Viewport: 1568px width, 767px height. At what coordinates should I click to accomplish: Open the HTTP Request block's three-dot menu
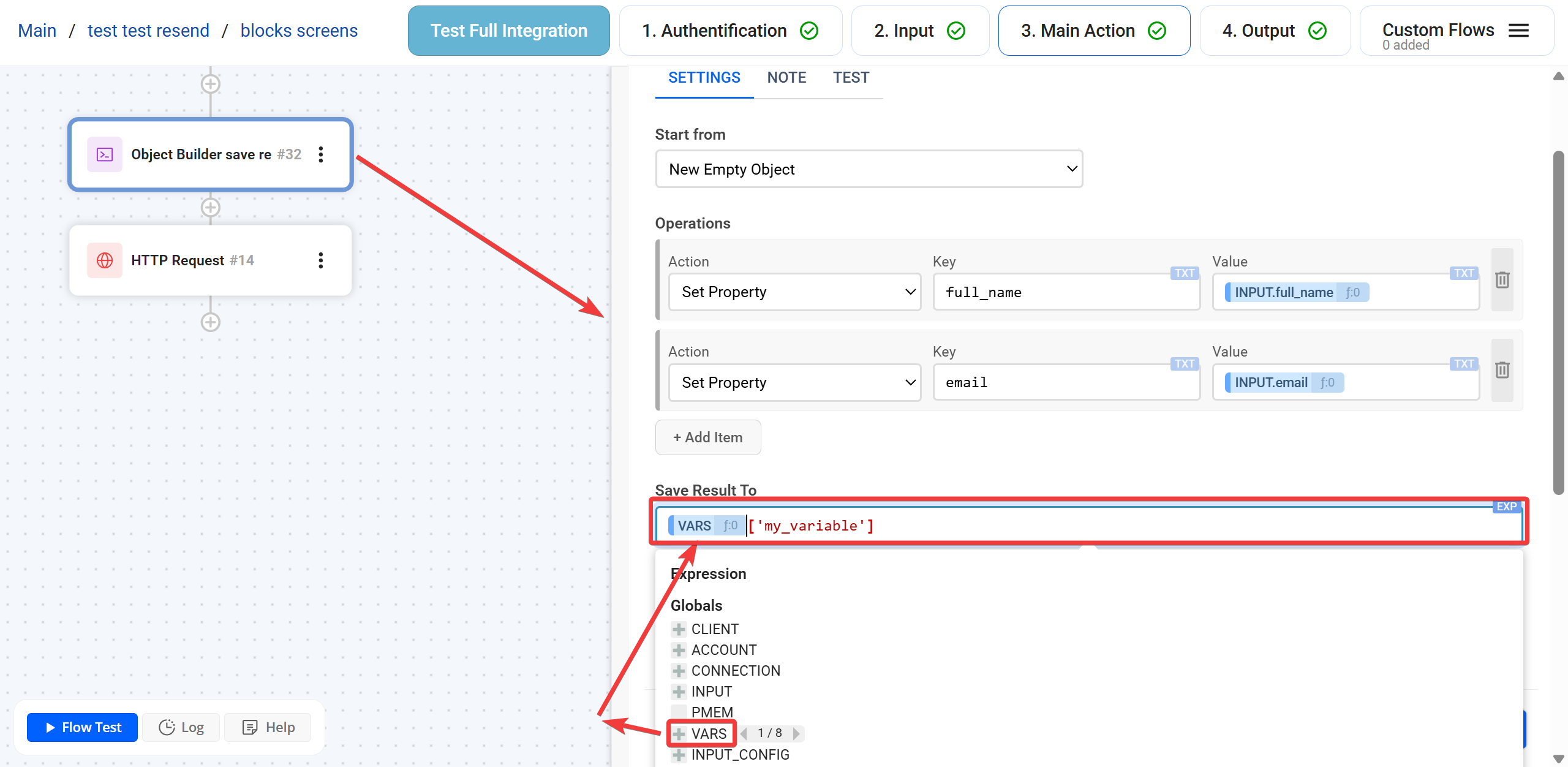[320, 260]
